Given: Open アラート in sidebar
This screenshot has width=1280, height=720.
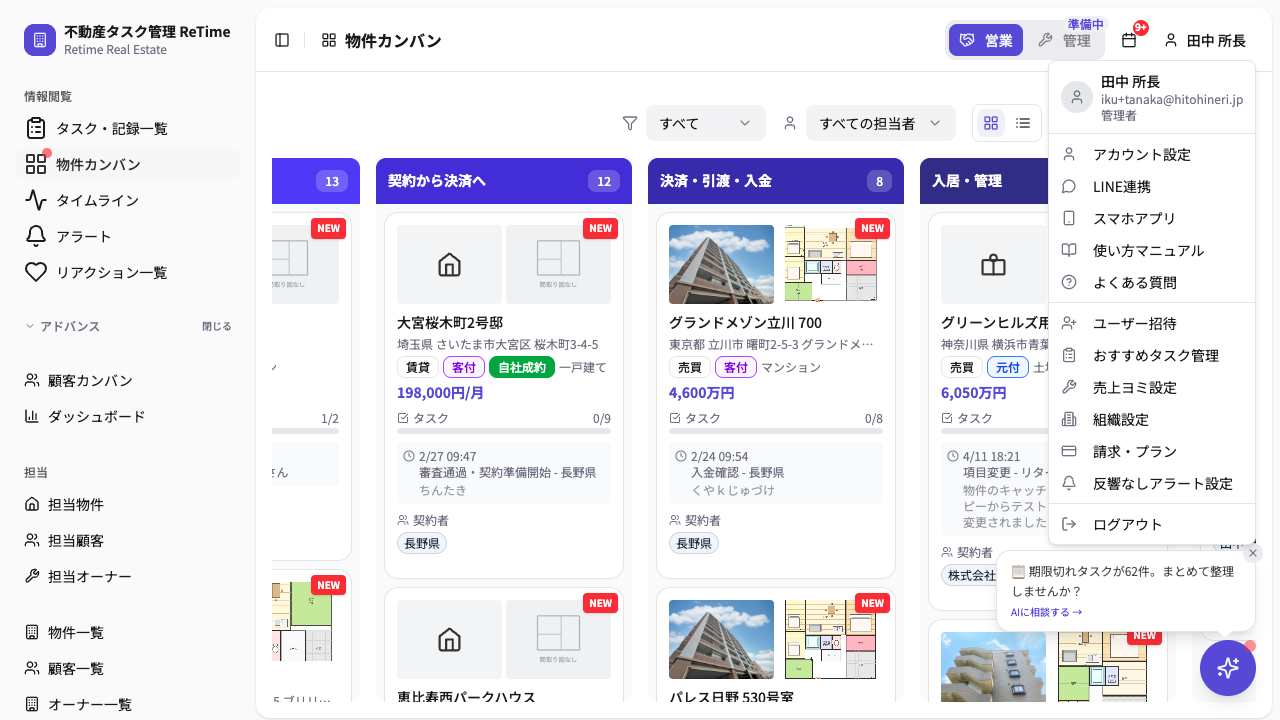Looking at the screenshot, I should [128, 236].
